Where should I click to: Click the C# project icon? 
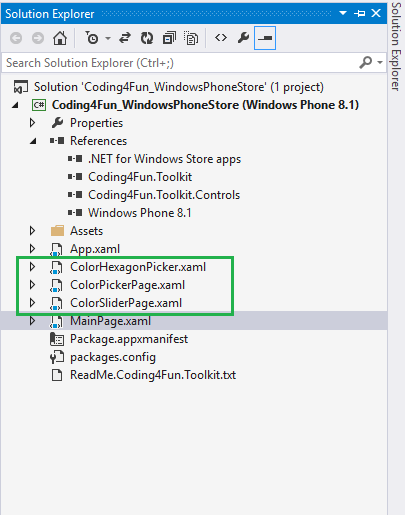pyautogui.click(x=39, y=105)
